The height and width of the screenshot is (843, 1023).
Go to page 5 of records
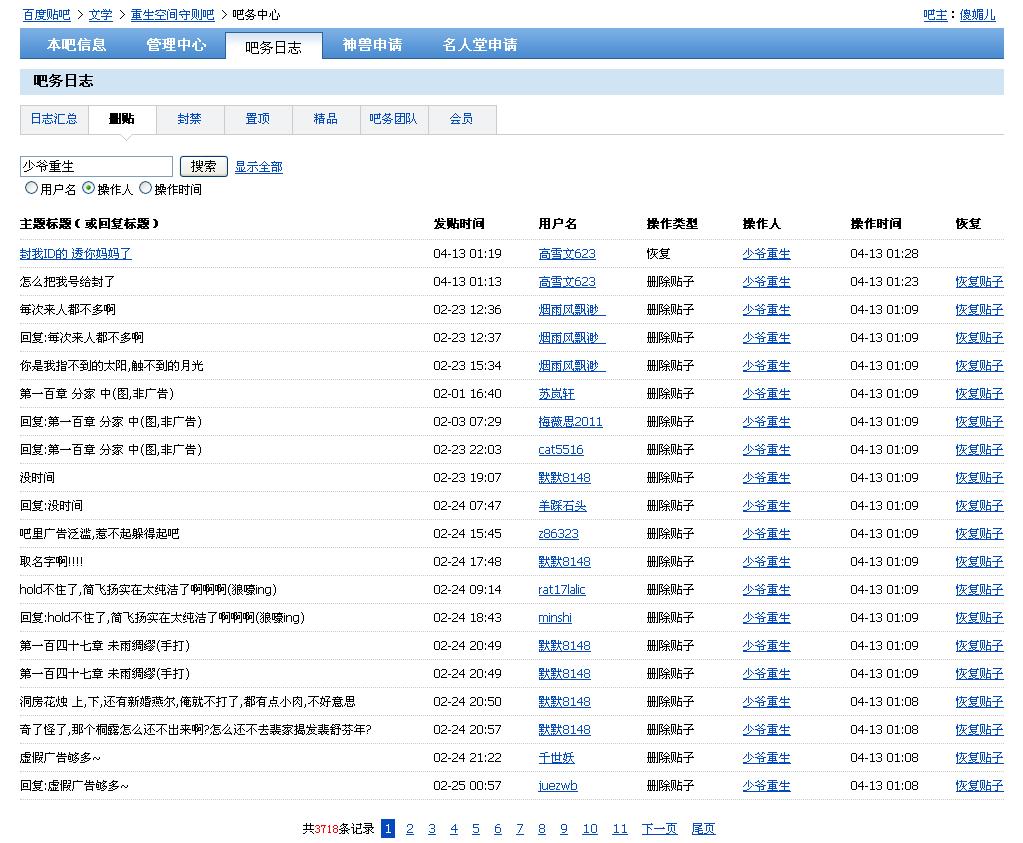476,829
